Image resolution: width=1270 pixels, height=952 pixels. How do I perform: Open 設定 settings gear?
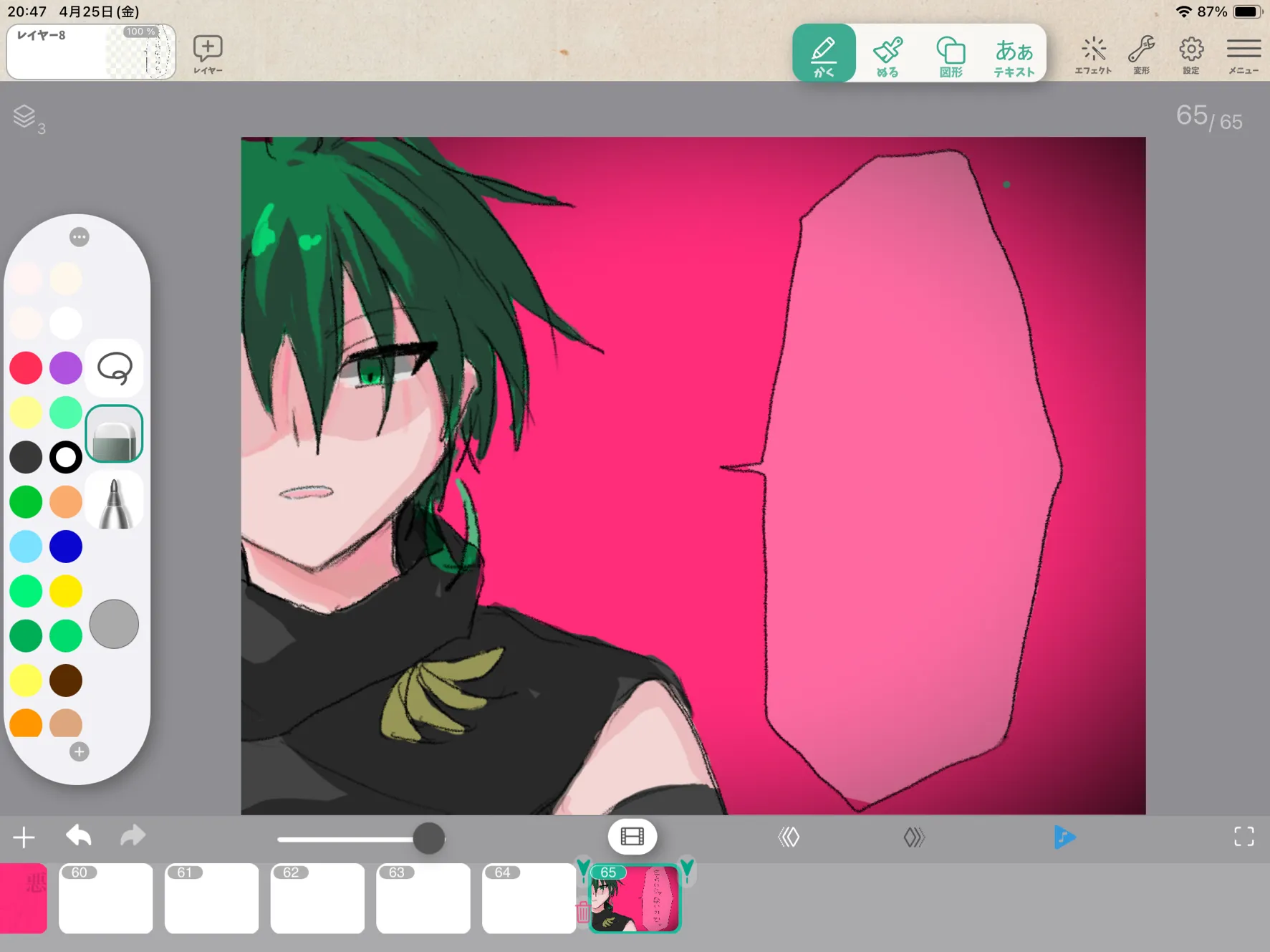[x=1191, y=54]
